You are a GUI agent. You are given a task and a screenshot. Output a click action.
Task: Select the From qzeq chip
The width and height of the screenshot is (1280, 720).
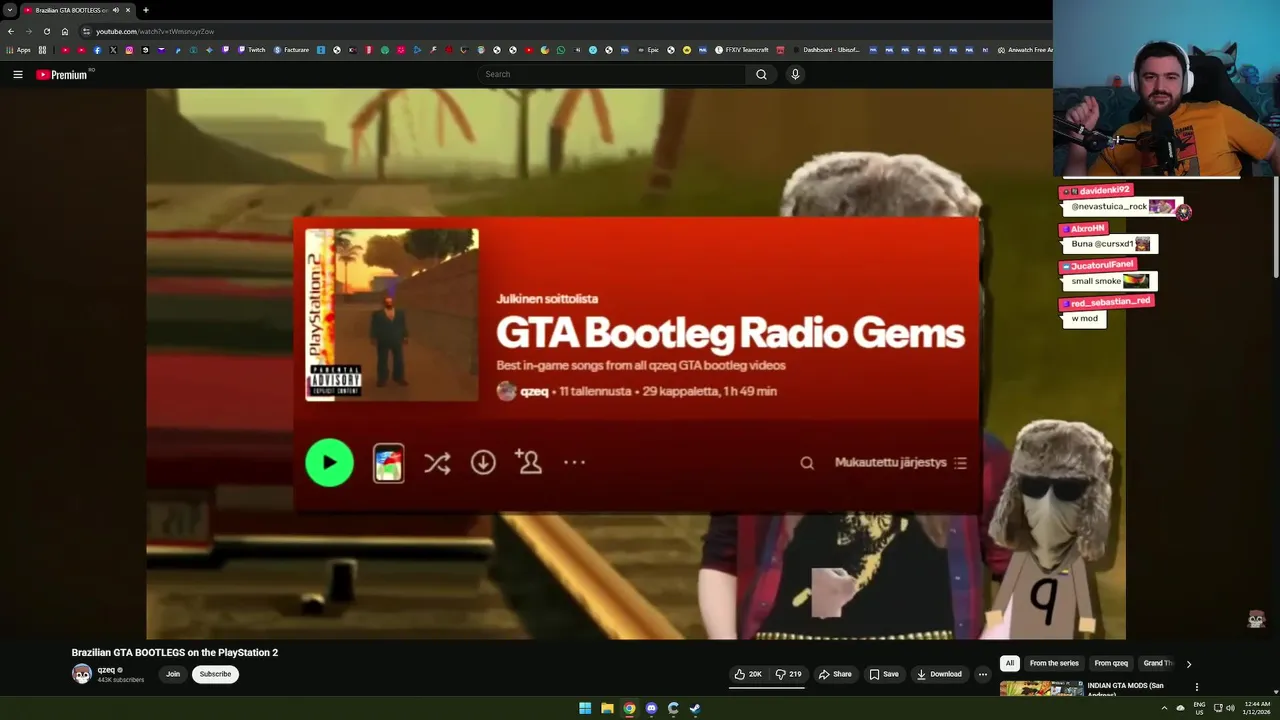point(1111,663)
